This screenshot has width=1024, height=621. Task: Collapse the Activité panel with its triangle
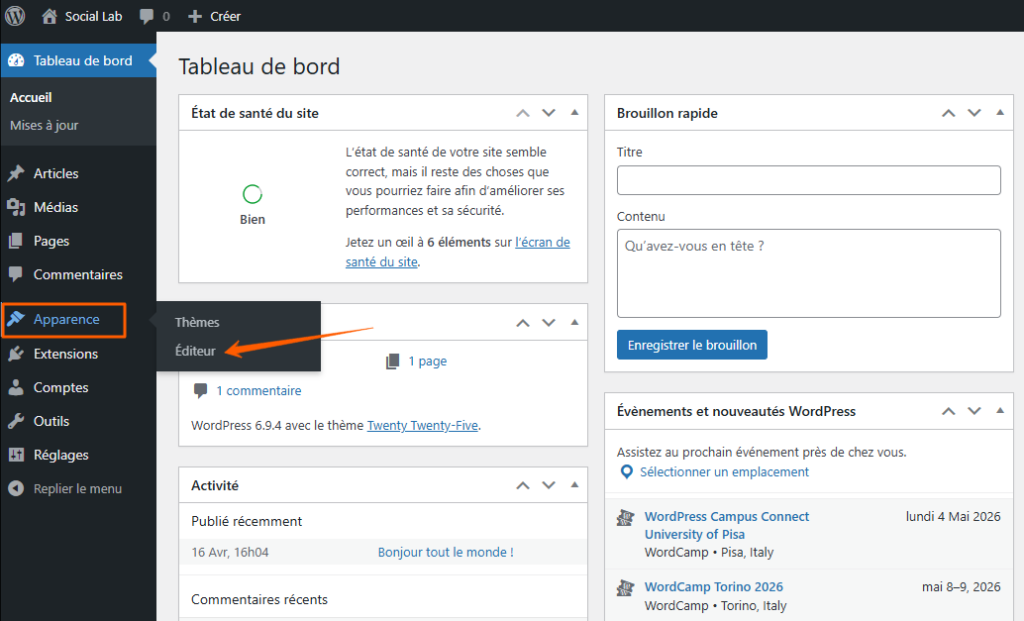[574, 485]
